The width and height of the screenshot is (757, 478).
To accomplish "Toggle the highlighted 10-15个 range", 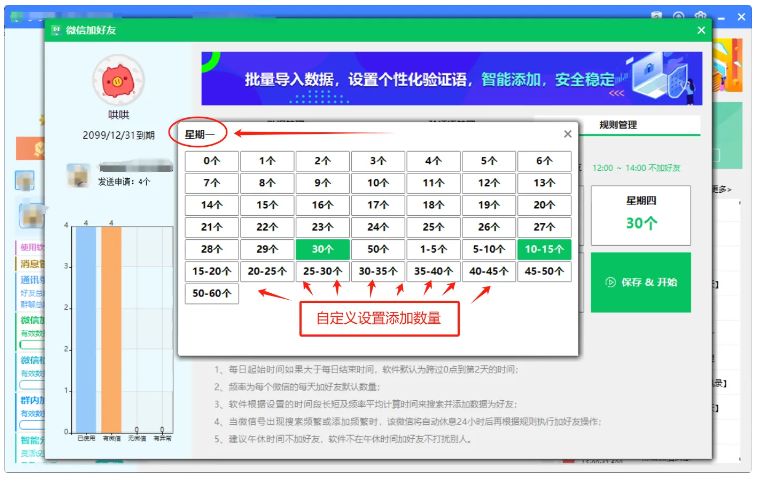I will tap(544, 249).
